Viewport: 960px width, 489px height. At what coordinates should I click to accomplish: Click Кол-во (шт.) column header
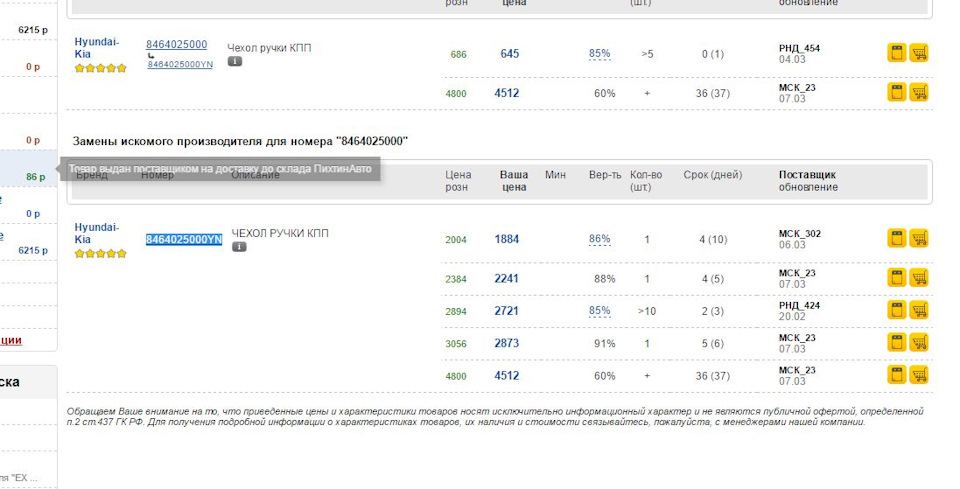click(646, 181)
